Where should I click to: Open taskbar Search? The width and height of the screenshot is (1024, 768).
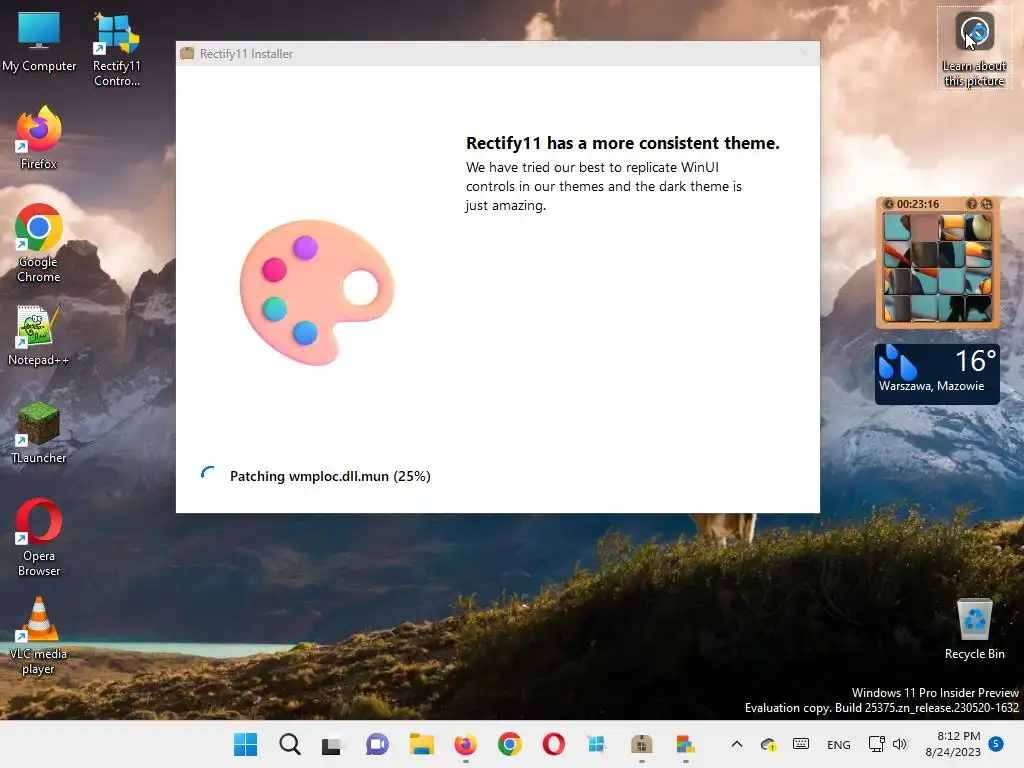pos(289,744)
